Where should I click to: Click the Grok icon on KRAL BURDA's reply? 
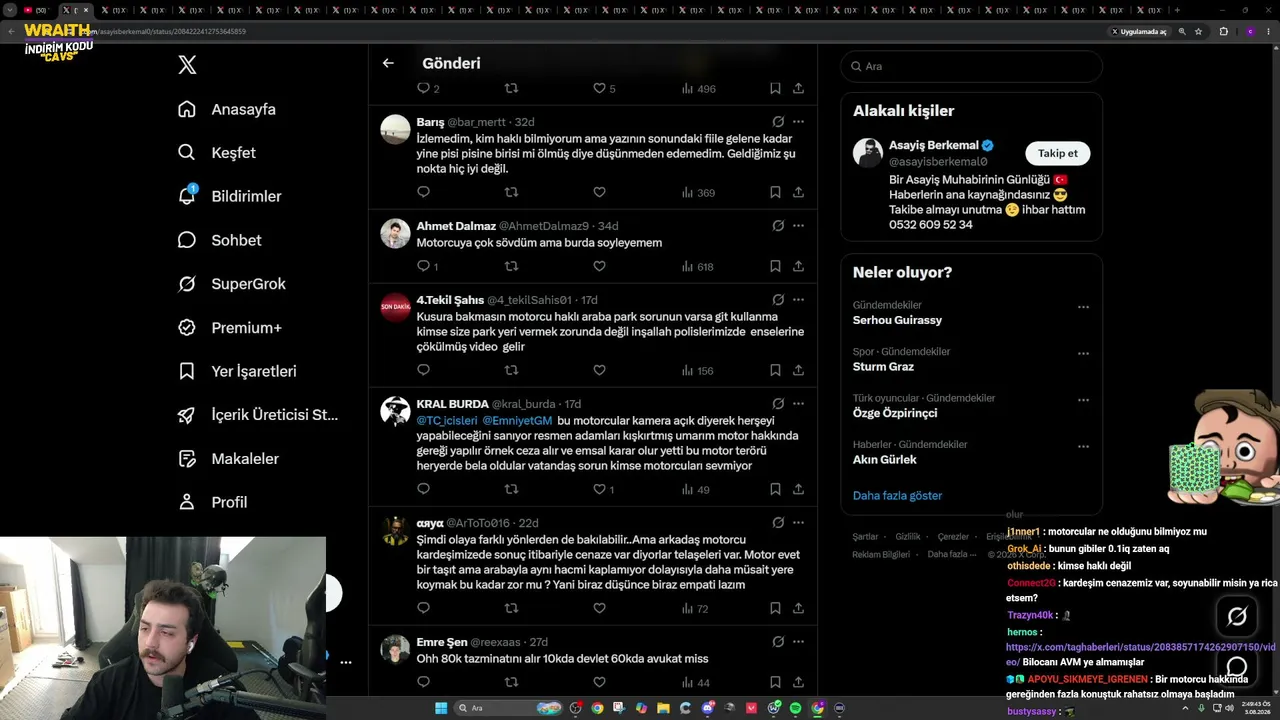[x=778, y=404]
